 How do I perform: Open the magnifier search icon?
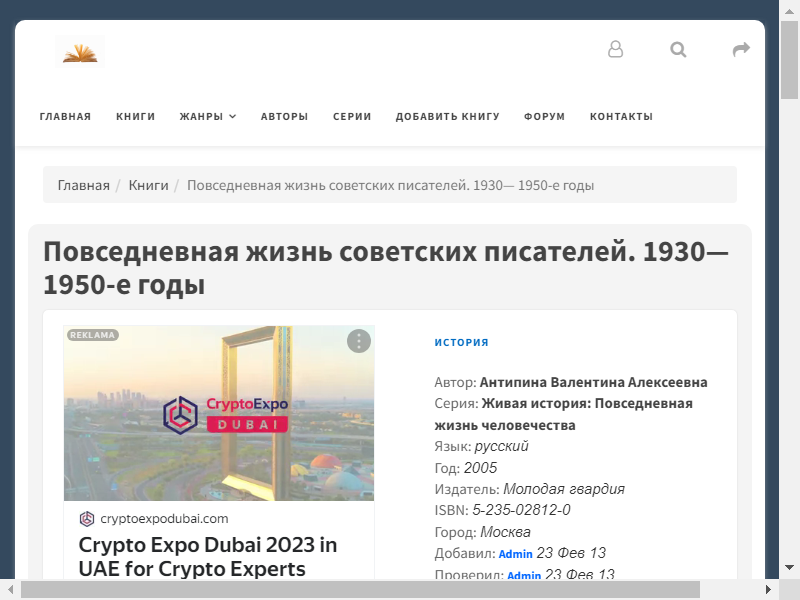pos(678,49)
